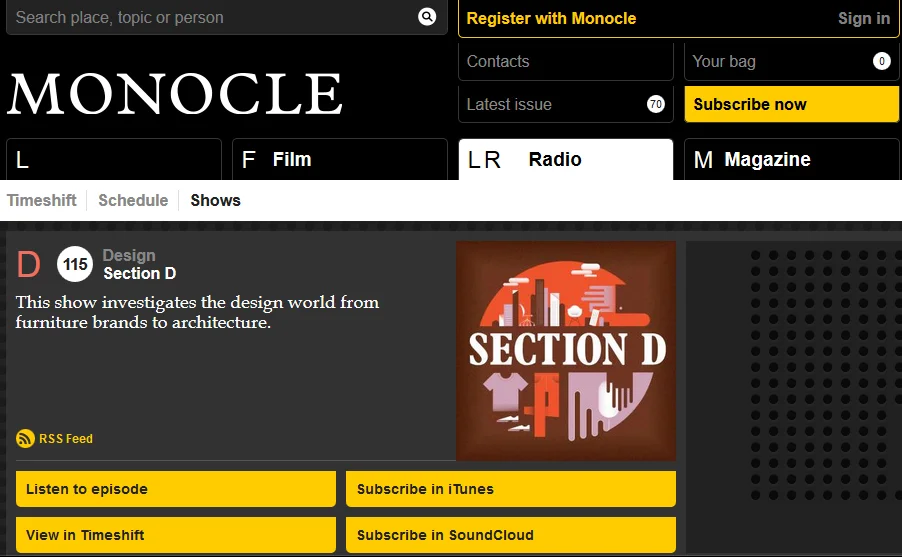Open the Timeshift sub-menu item
Screen dimensions: 902x557
[x=41, y=200]
